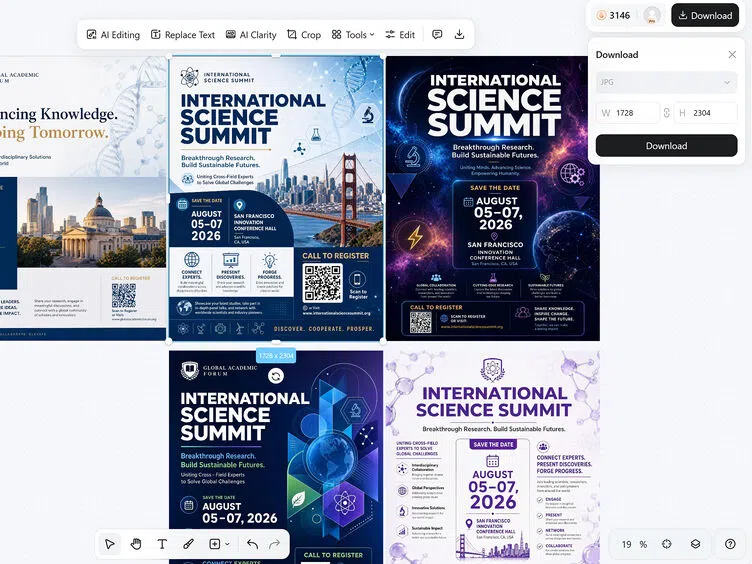The width and height of the screenshot is (752, 564).
Task: Select the Golden Gate Bridge poster
Action: click(276, 199)
